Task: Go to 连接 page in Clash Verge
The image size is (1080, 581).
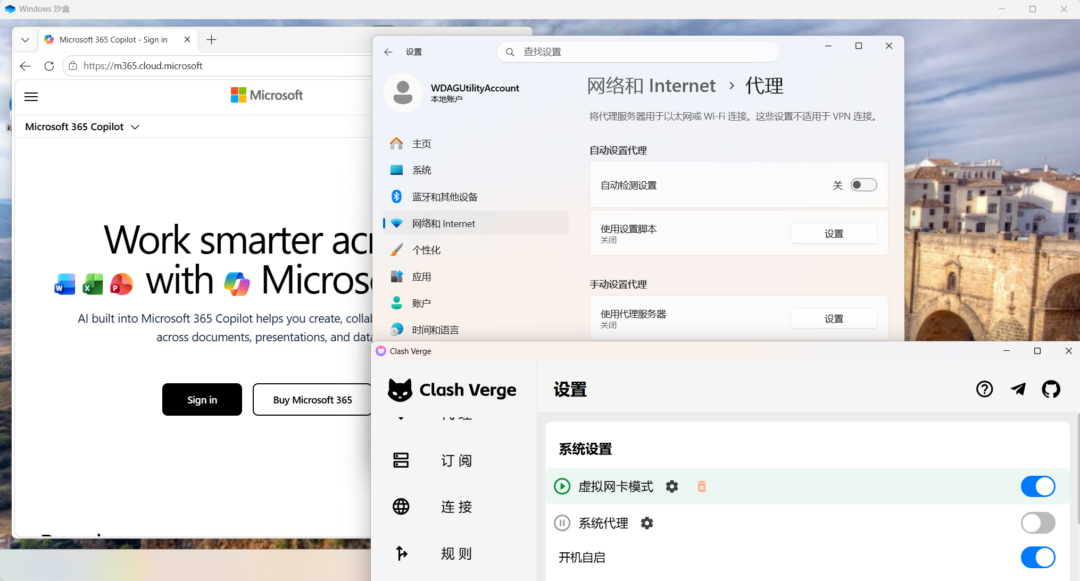Action: click(x=456, y=507)
